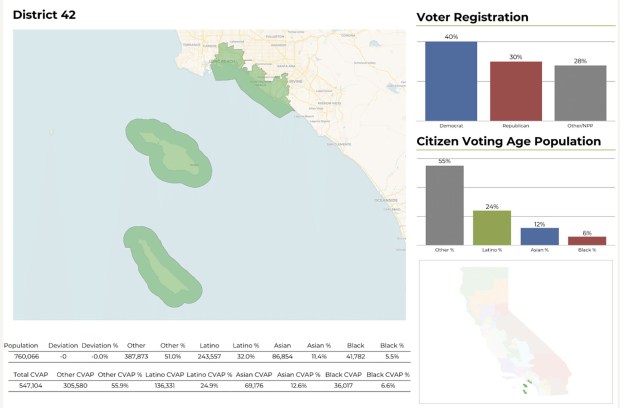Select the Deviation % column header

100,344
